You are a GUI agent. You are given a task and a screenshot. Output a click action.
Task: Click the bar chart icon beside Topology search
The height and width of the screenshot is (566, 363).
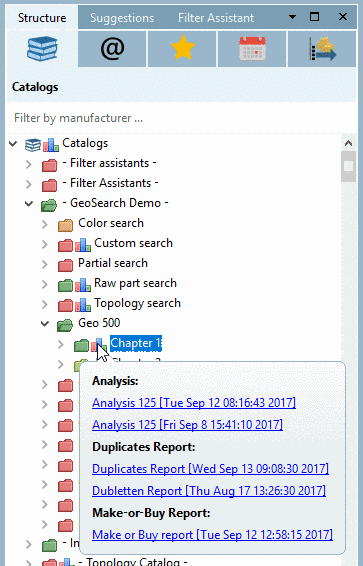83,305
